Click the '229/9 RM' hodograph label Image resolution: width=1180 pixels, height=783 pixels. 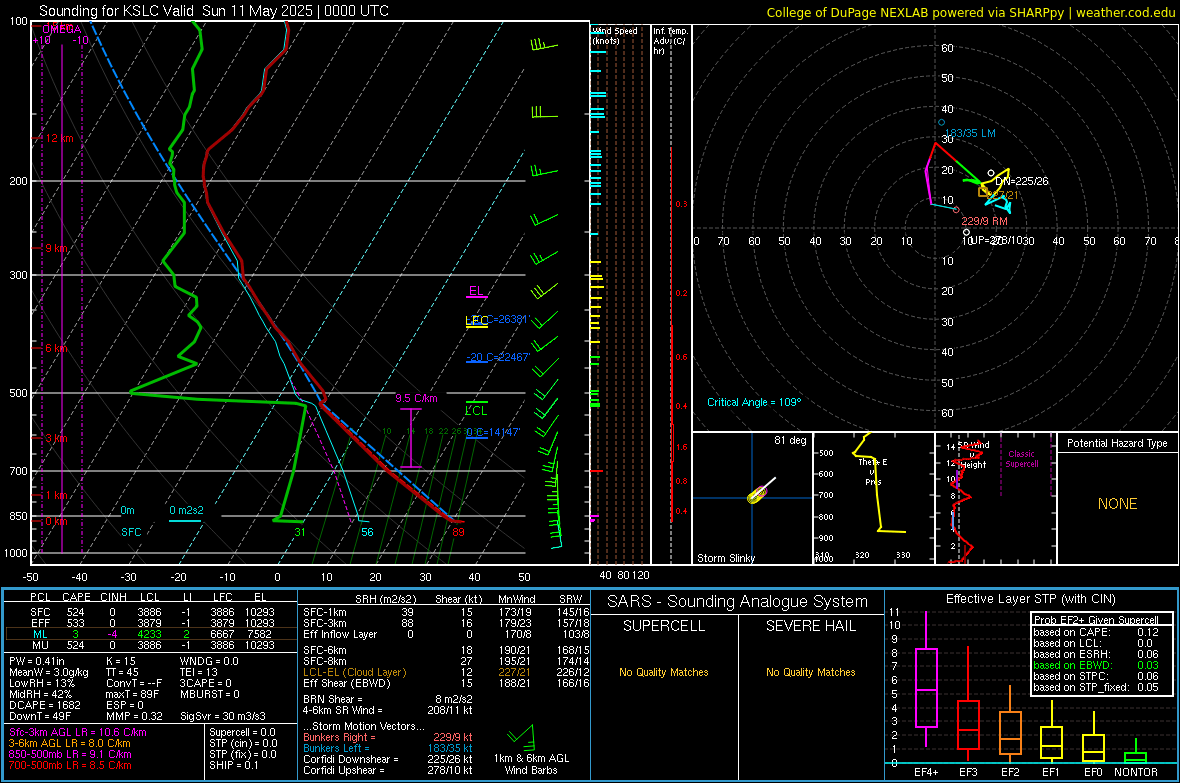coord(984,221)
